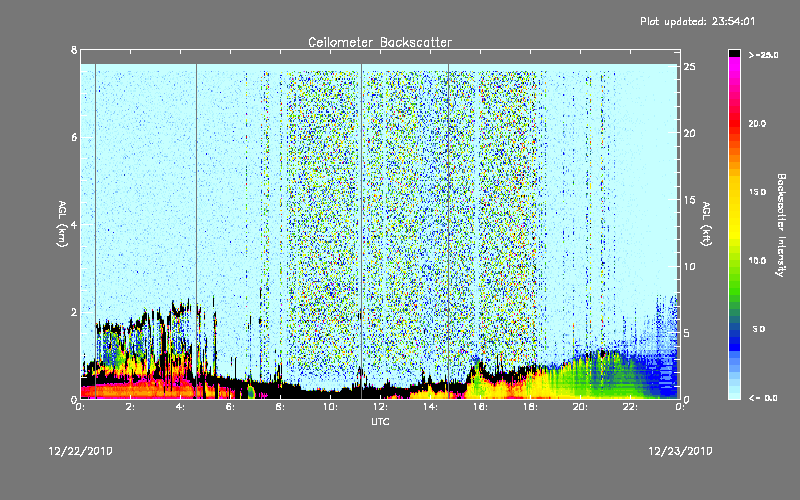Select the end date "12/23/2010"
The image size is (800, 500).
pos(680,452)
